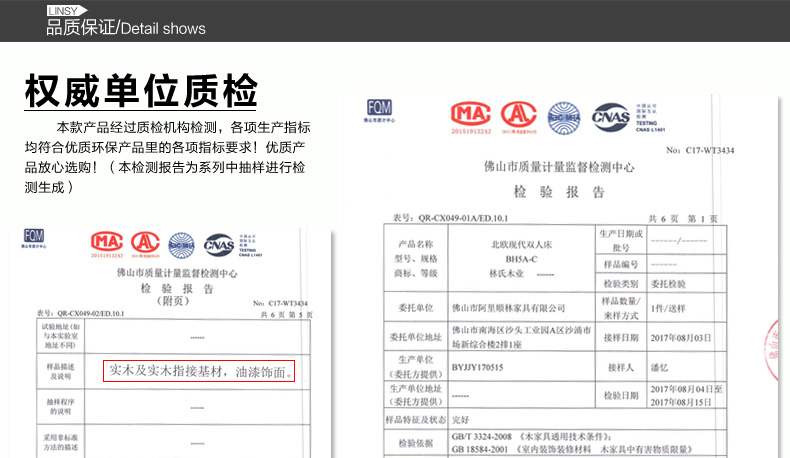The width and height of the screenshot is (790, 458).
Task: Click model number BH5A-C
Action: coord(521,259)
